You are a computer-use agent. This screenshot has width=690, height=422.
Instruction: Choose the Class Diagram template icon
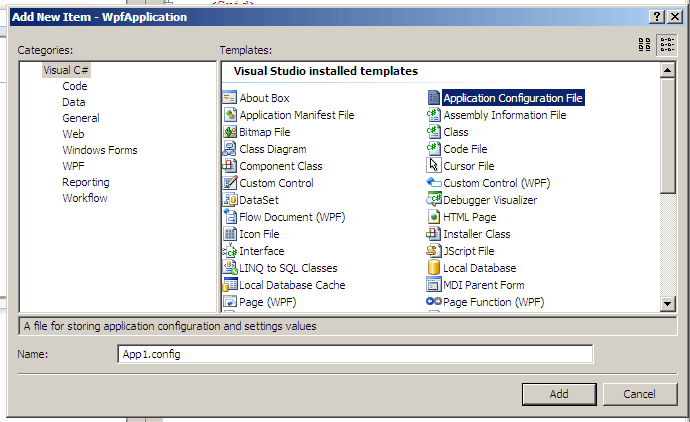click(x=229, y=149)
